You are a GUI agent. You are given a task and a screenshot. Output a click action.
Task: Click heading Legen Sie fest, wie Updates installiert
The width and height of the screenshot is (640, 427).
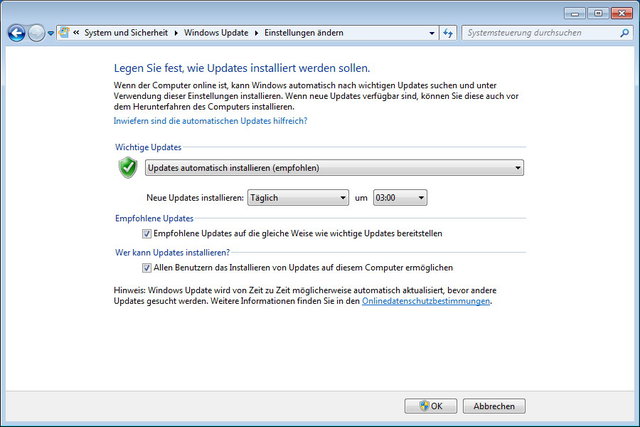coord(242,68)
